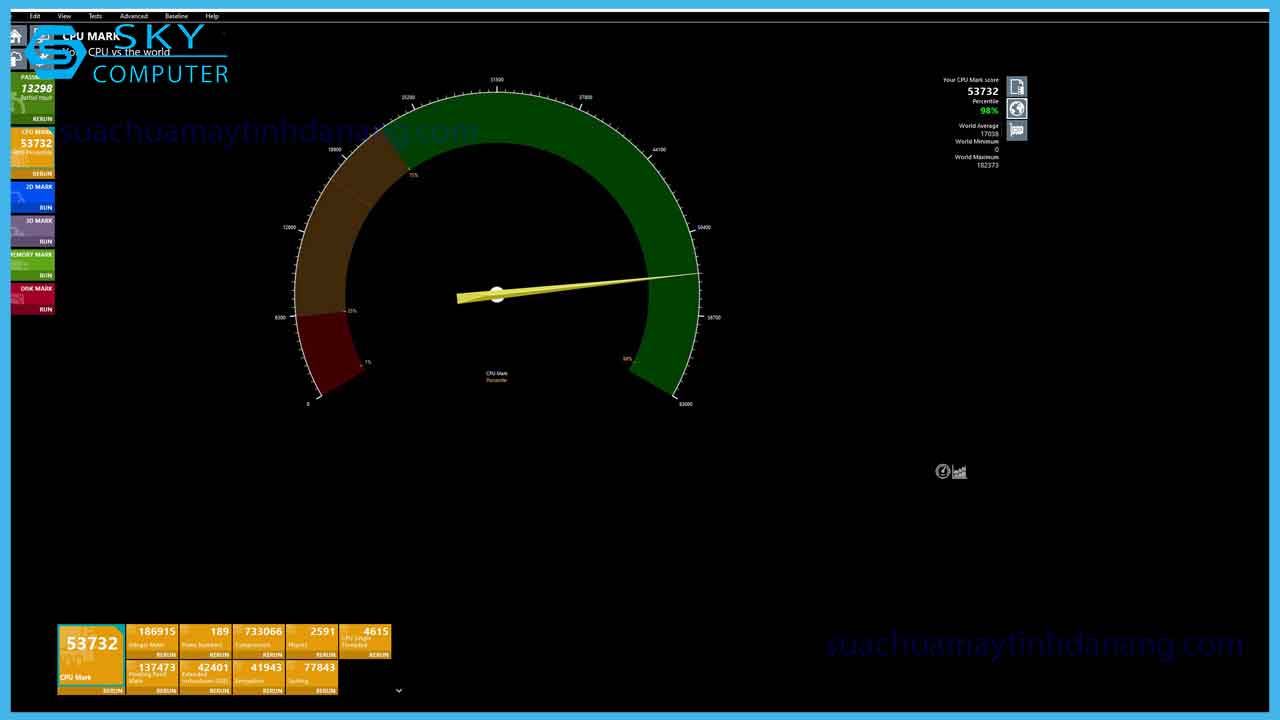
Task: Run the Memory Mark test
Action: [x=46, y=276]
